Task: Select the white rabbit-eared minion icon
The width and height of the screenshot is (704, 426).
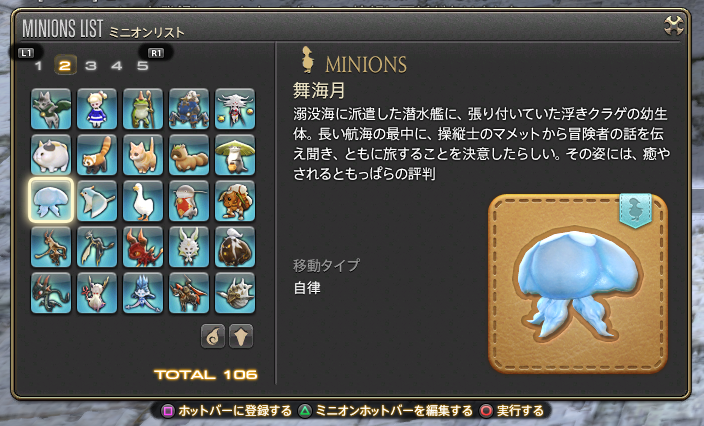Action: coord(189,247)
